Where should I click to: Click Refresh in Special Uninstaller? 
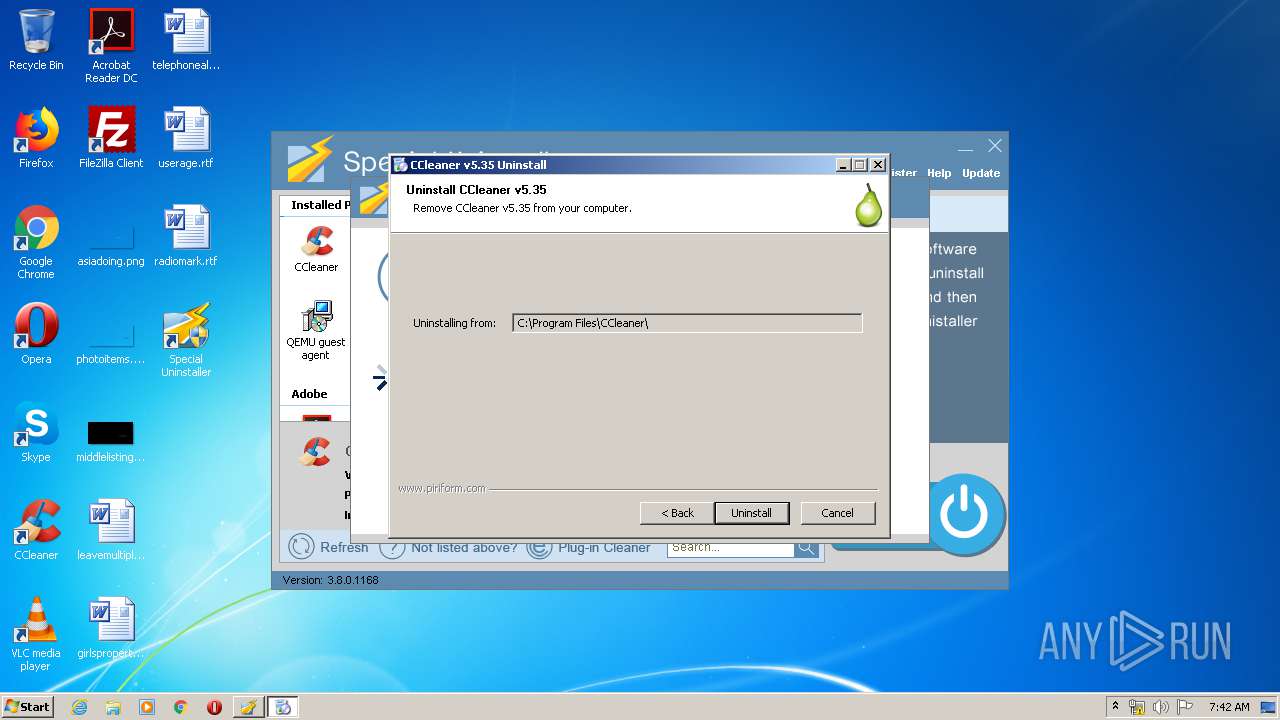(x=328, y=547)
